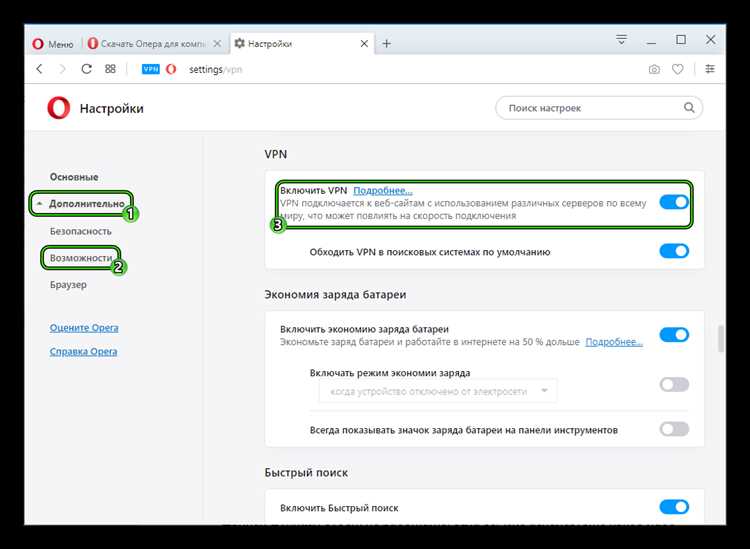Switch to the Скачать Опера tab
750x549 pixels.
[x=154, y=44]
